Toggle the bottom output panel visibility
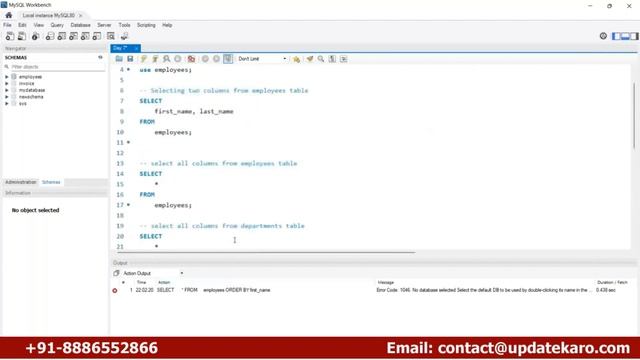This screenshot has width=640, height=360. [x=625, y=36]
